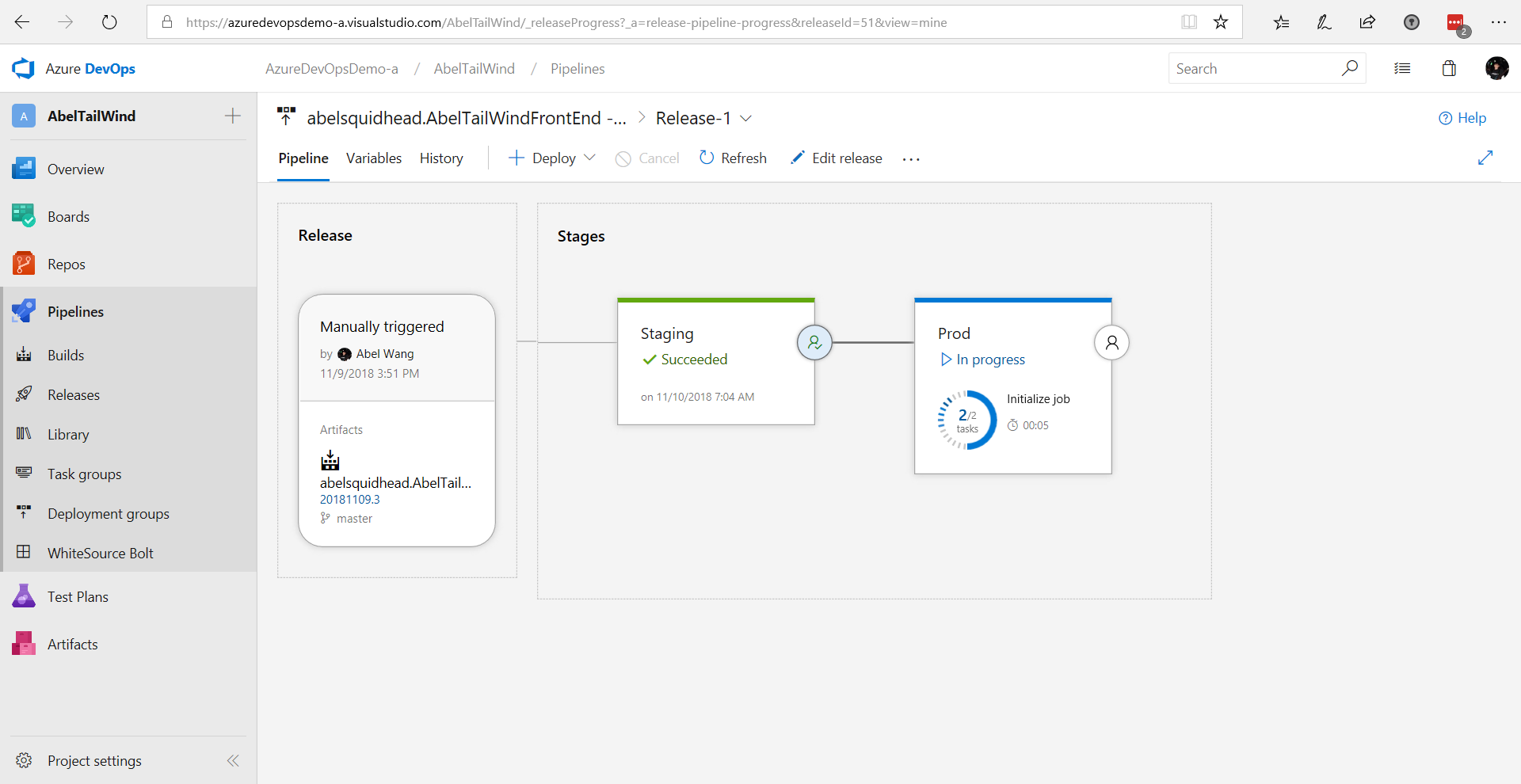Viewport: 1521px width, 784px height.
Task: Click the AzureDevOpsDemo-a breadcrumb
Action: pyautogui.click(x=332, y=69)
